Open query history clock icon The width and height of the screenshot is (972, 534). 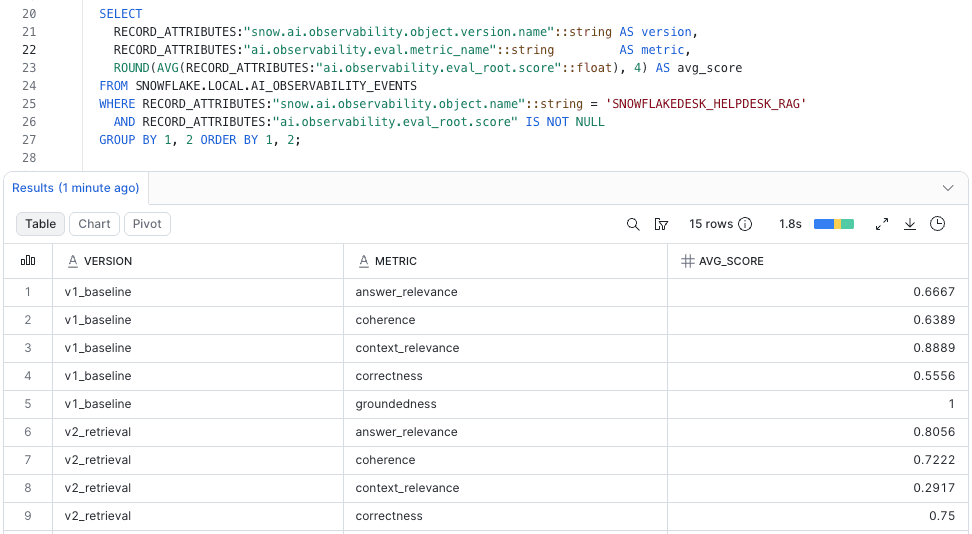pos(937,224)
